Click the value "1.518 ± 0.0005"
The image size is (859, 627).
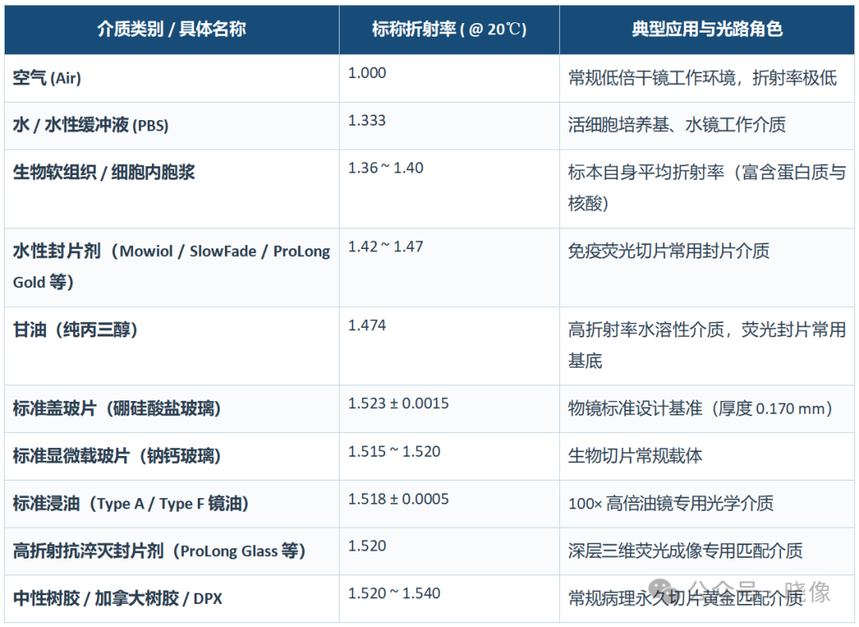click(x=398, y=499)
